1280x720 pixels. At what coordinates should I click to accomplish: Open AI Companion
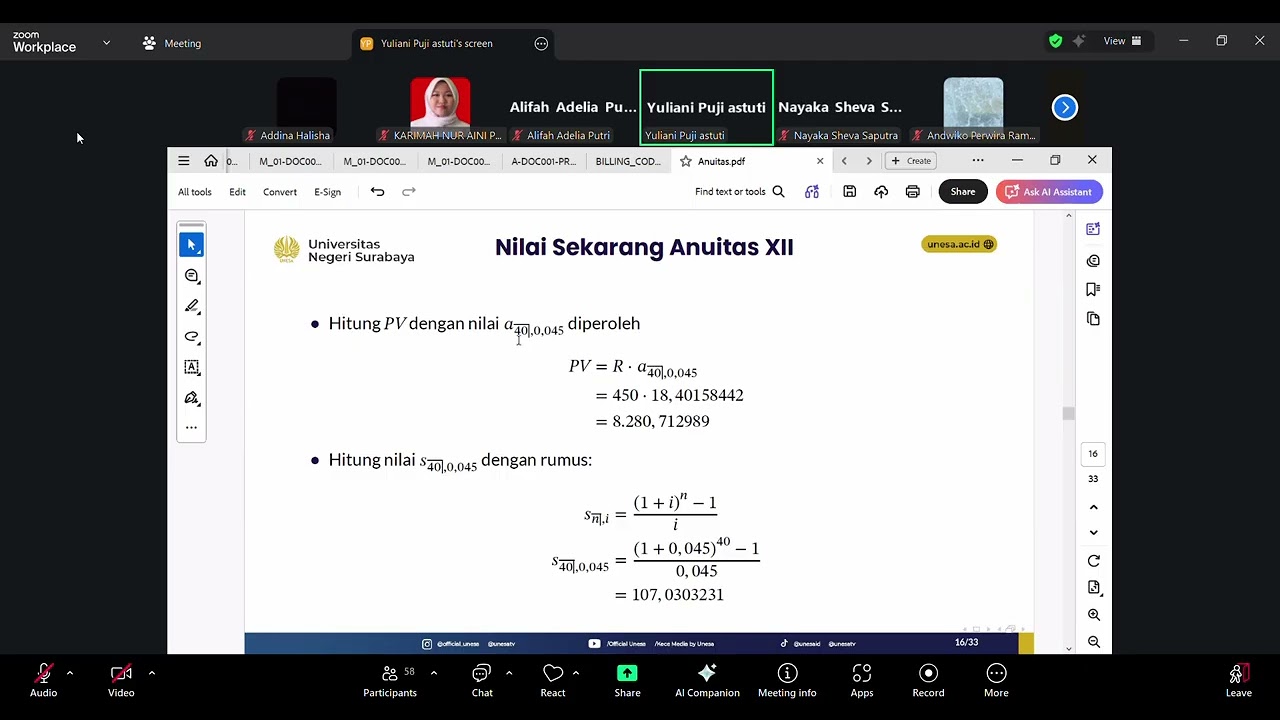tap(707, 681)
